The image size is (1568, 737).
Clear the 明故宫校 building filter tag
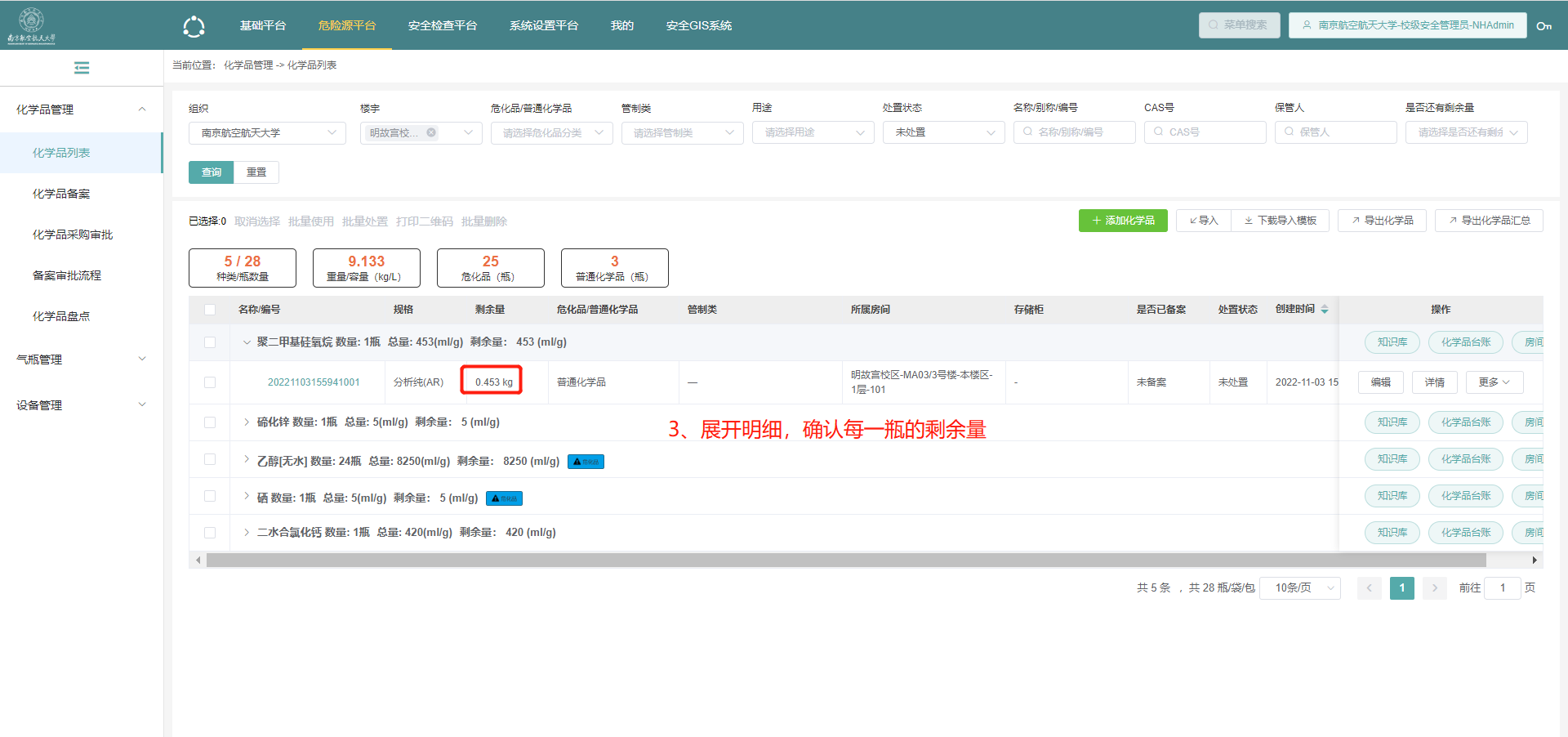pos(431,132)
